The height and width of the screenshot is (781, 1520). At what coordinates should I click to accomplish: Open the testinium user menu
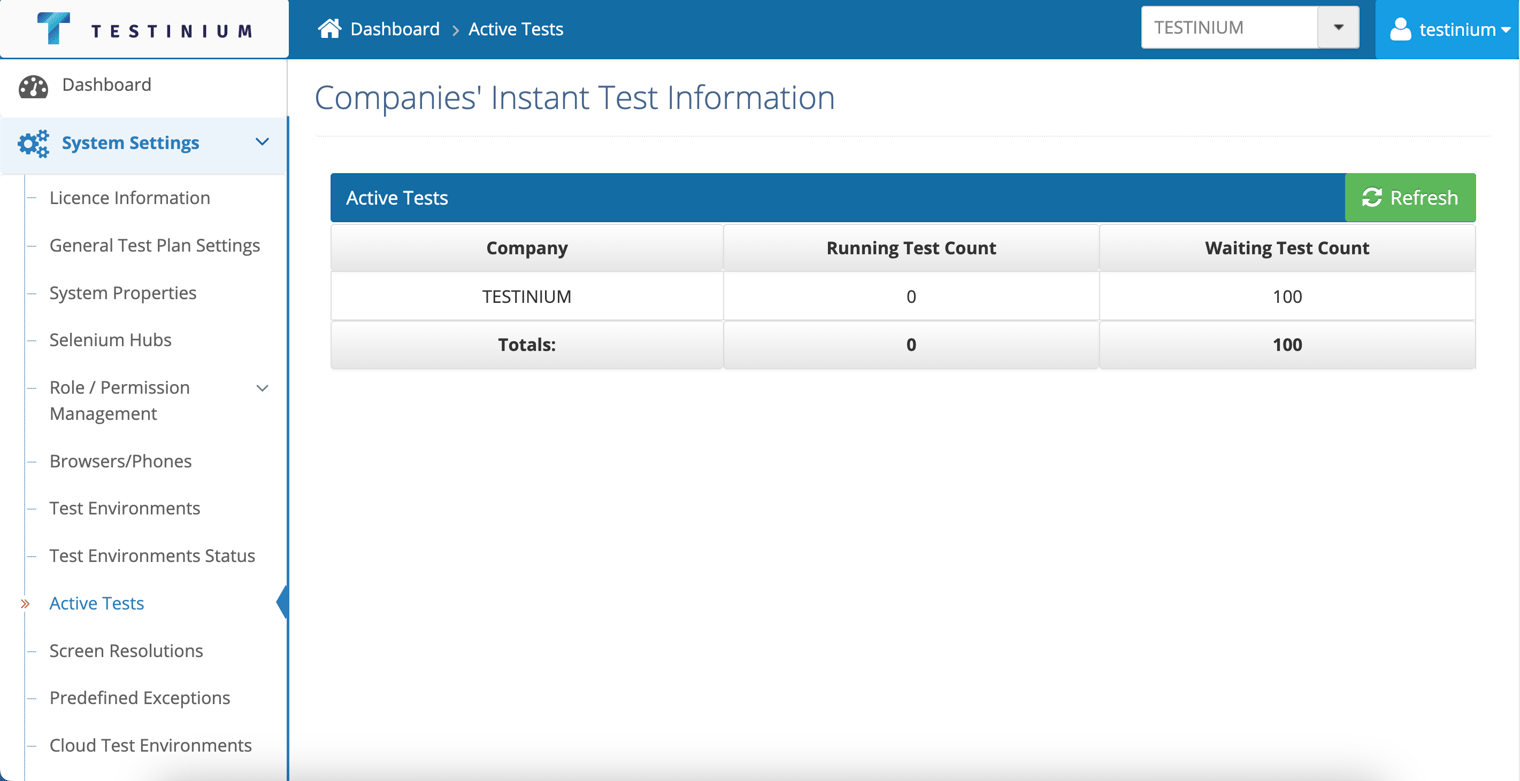point(1448,29)
